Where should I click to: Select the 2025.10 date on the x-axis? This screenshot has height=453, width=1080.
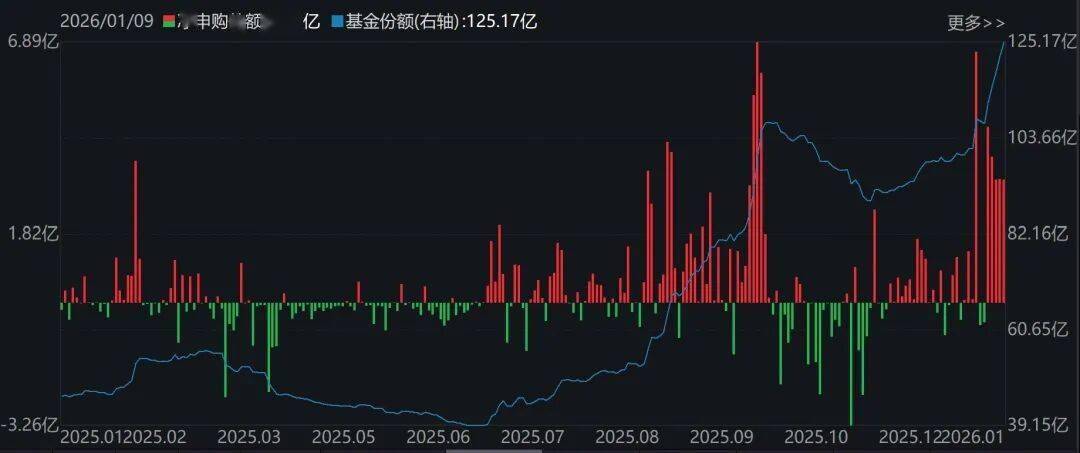pos(817,437)
